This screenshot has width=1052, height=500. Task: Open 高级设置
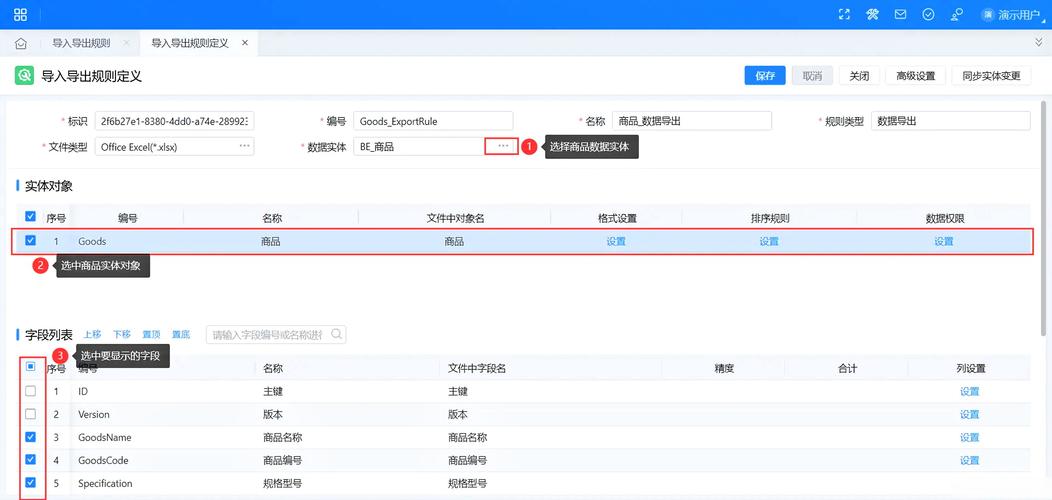[x=915, y=76]
